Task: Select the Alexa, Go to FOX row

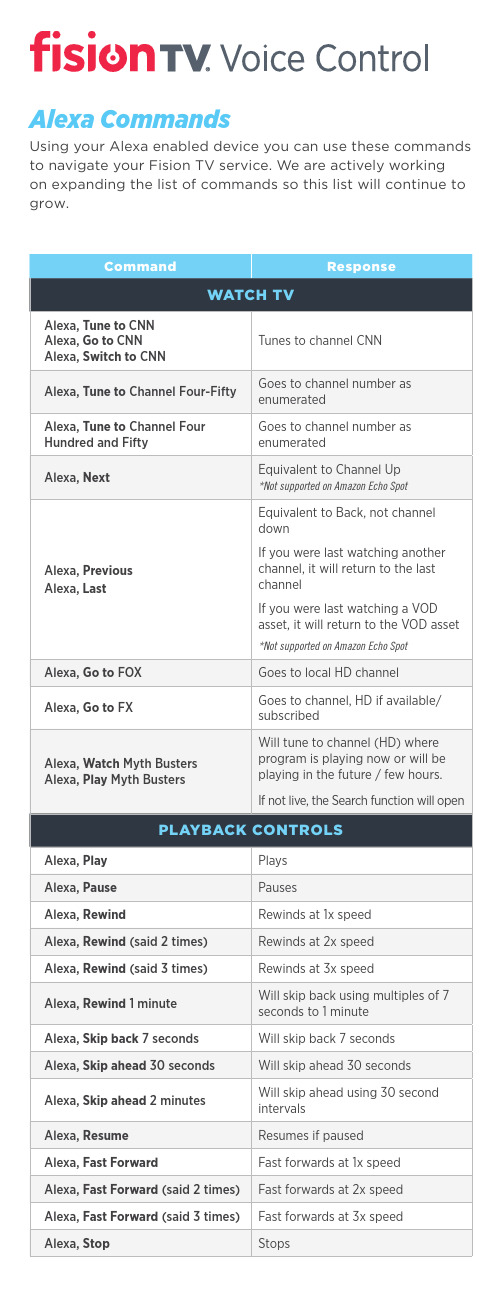Action: pyautogui.click(x=251, y=673)
